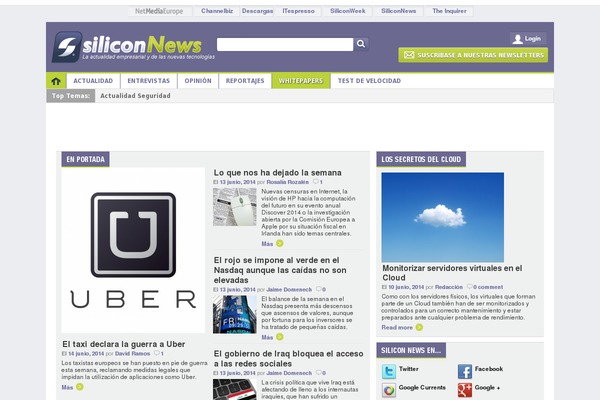Open Test de Velocidad
This screenshot has width=600, height=400.
pos(369,81)
